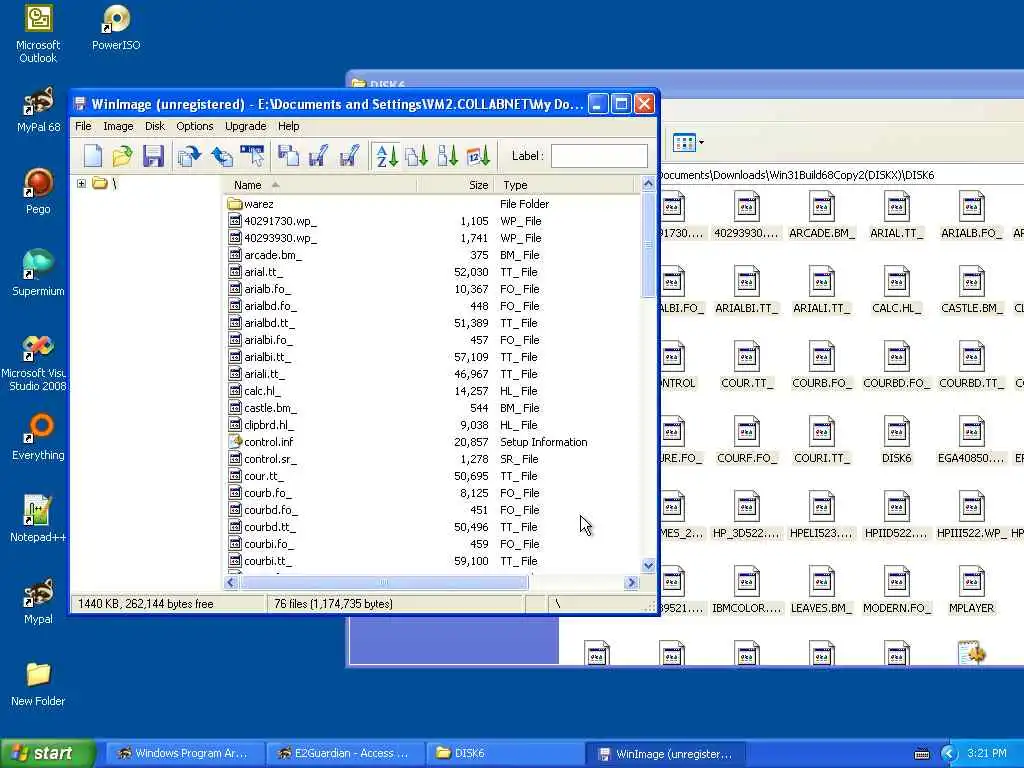
Task: Open the Mypal desktop icon
Action: [38, 601]
